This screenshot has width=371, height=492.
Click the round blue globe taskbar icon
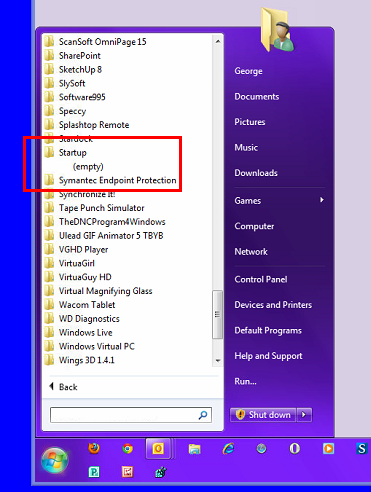tap(261, 449)
